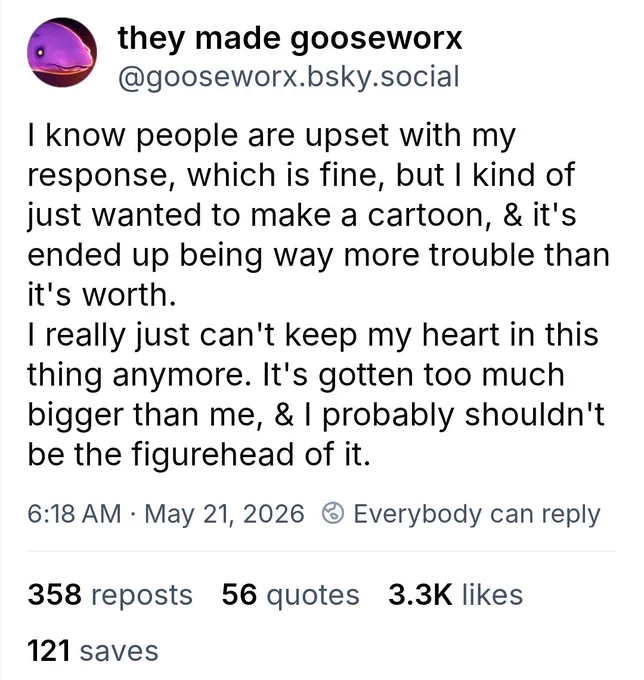Open display name 'they made gooseworx'
This screenshot has height=680, width=644.
[290, 39]
